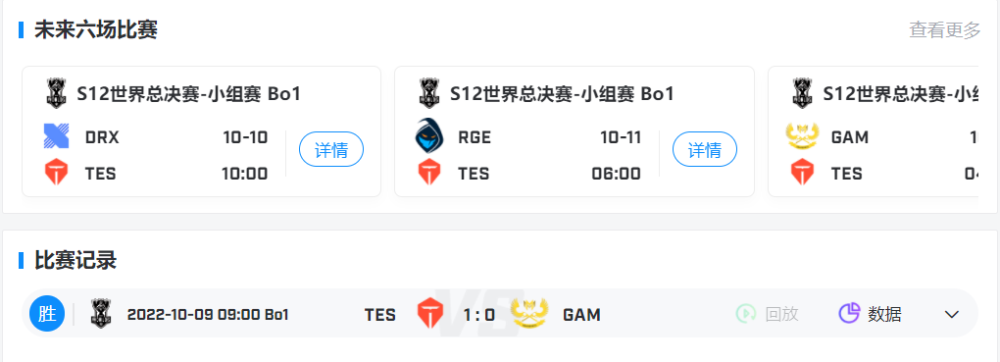
Task: Click the TES logo in match record
Action: pyautogui.click(x=429, y=314)
